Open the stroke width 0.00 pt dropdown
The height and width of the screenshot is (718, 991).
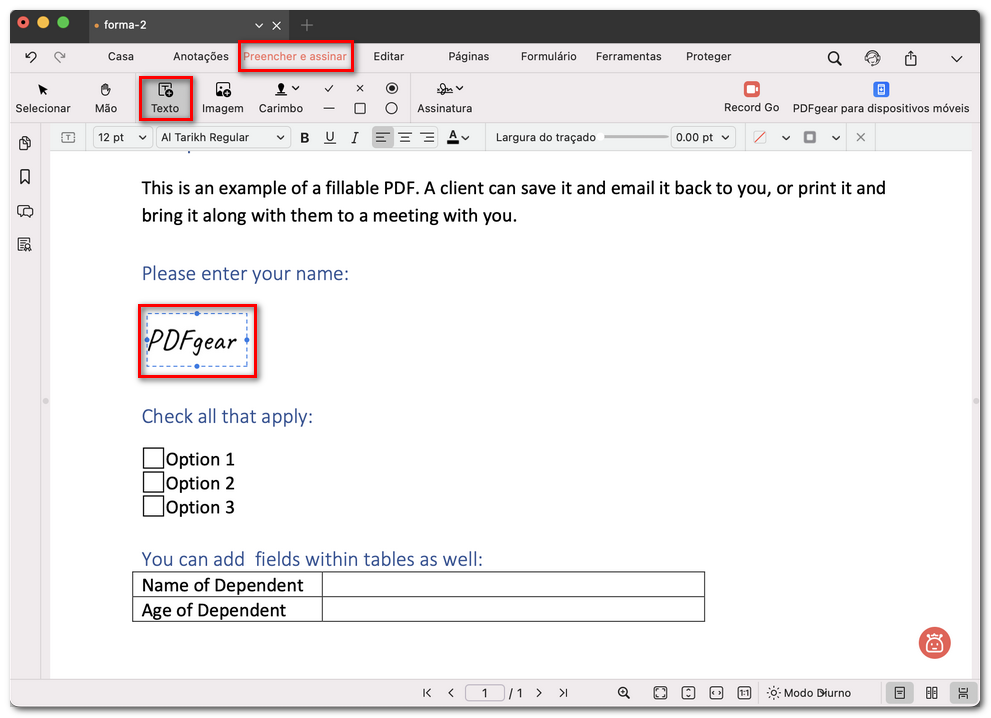pos(702,137)
